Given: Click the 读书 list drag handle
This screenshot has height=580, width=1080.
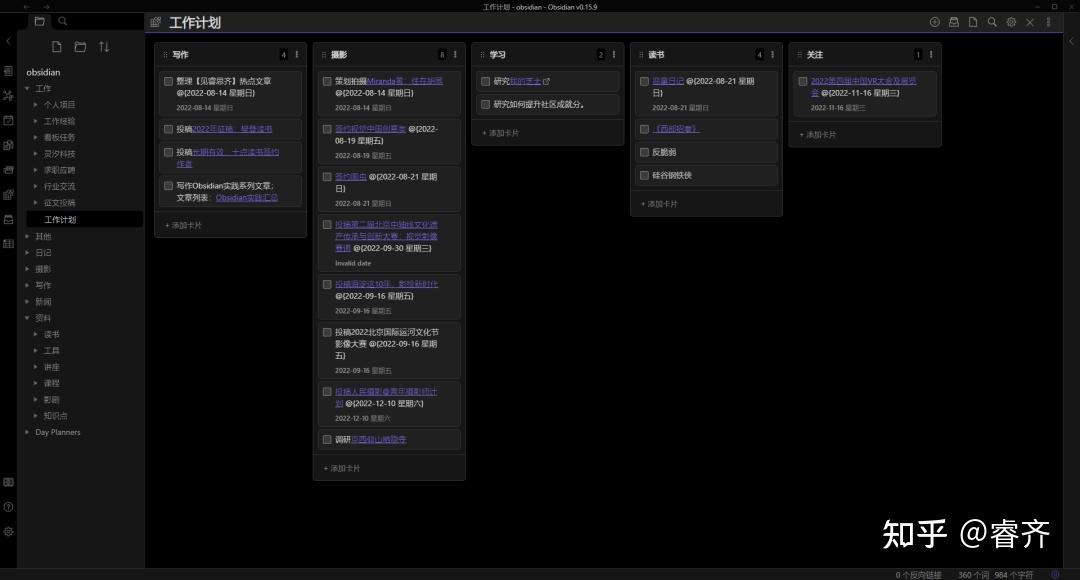Looking at the screenshot, I should click(x=641, y=54).
